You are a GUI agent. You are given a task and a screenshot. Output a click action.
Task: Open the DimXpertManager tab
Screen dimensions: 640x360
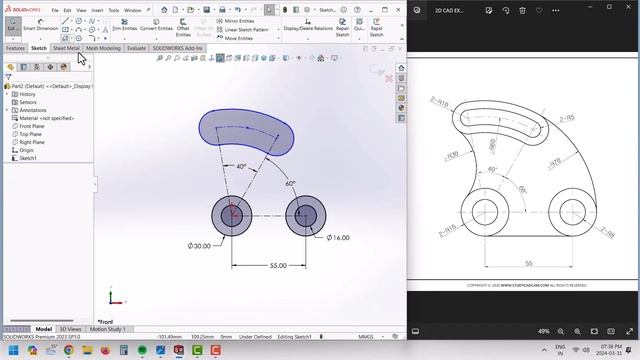coord(50,67)
